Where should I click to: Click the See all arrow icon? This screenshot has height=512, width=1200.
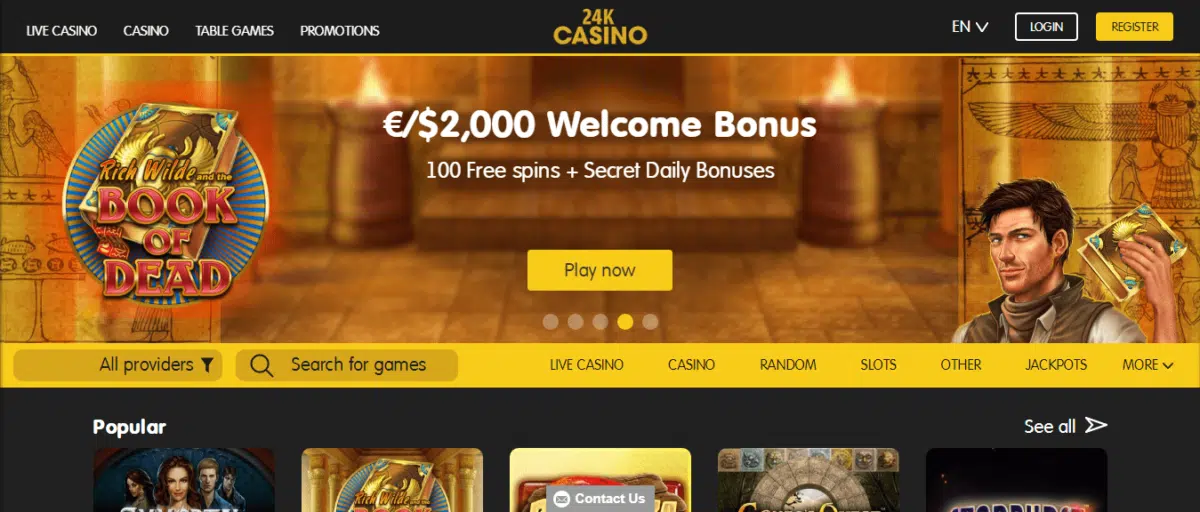pos(1096,426)
